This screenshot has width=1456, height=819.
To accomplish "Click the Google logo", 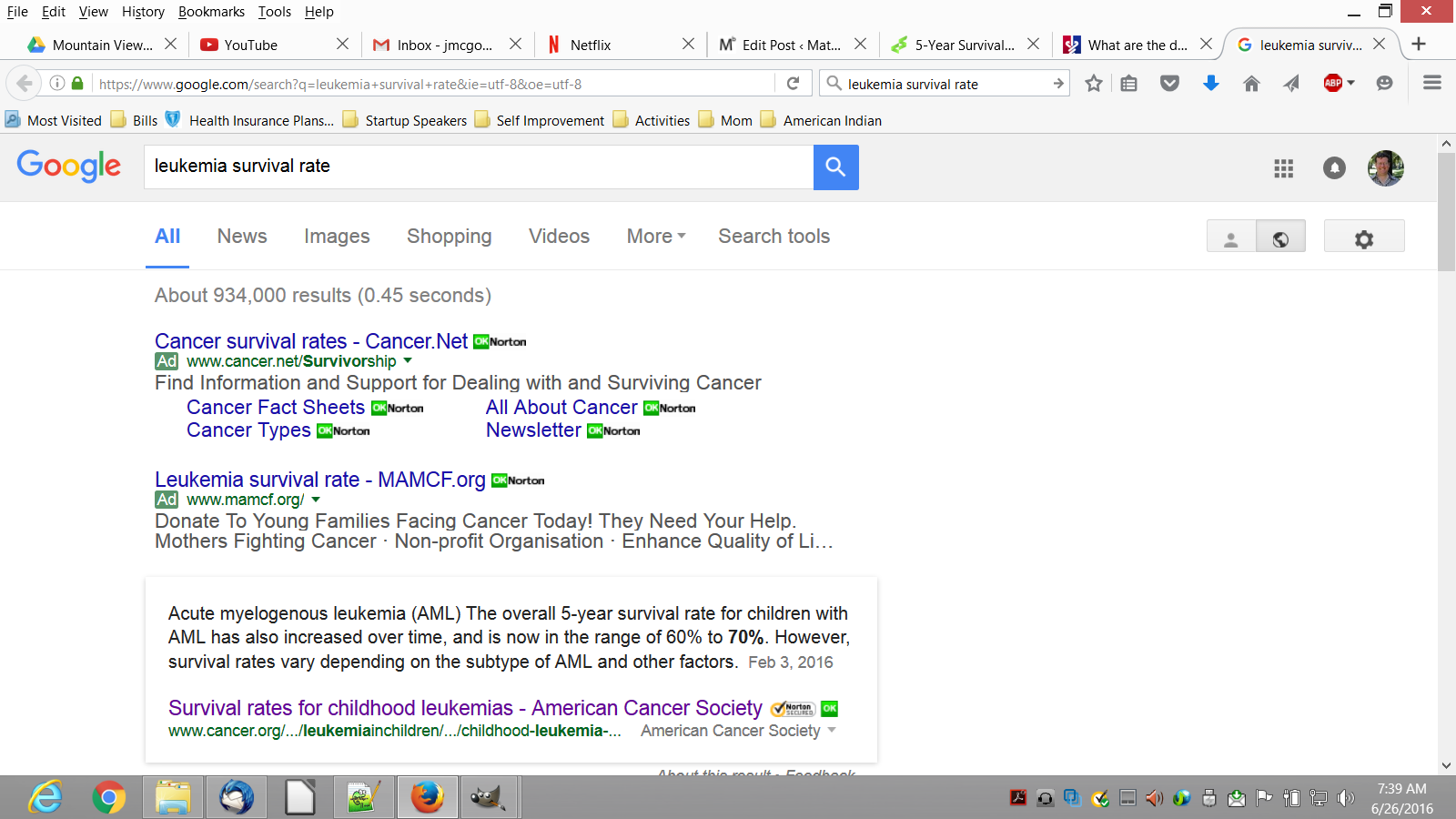I will point(69,166).
